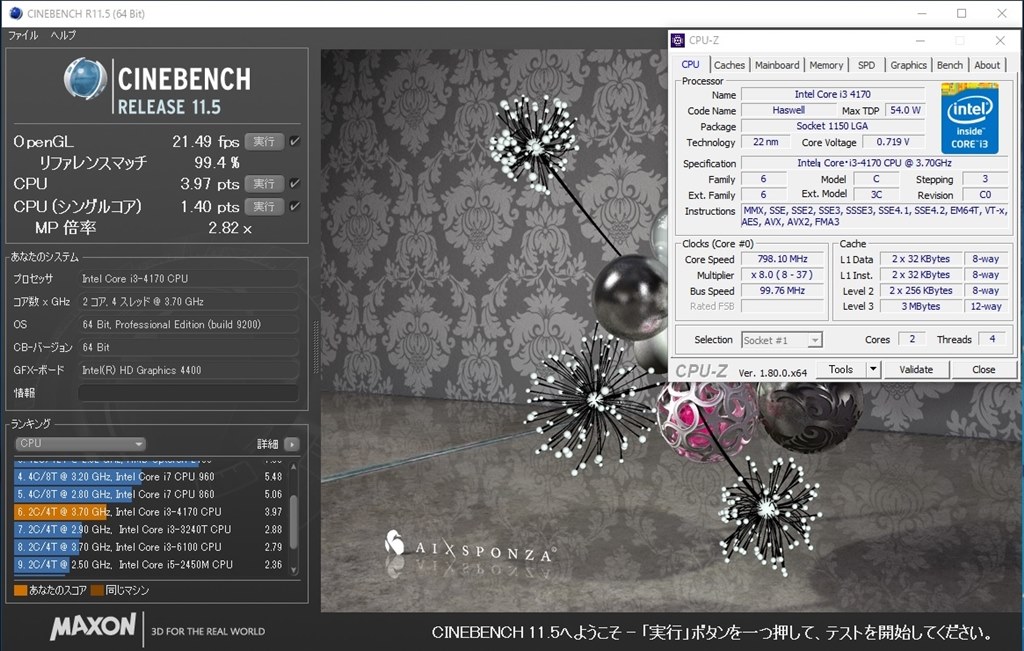Click the ranking list vertical scrollbar thumb

[293, 522]
